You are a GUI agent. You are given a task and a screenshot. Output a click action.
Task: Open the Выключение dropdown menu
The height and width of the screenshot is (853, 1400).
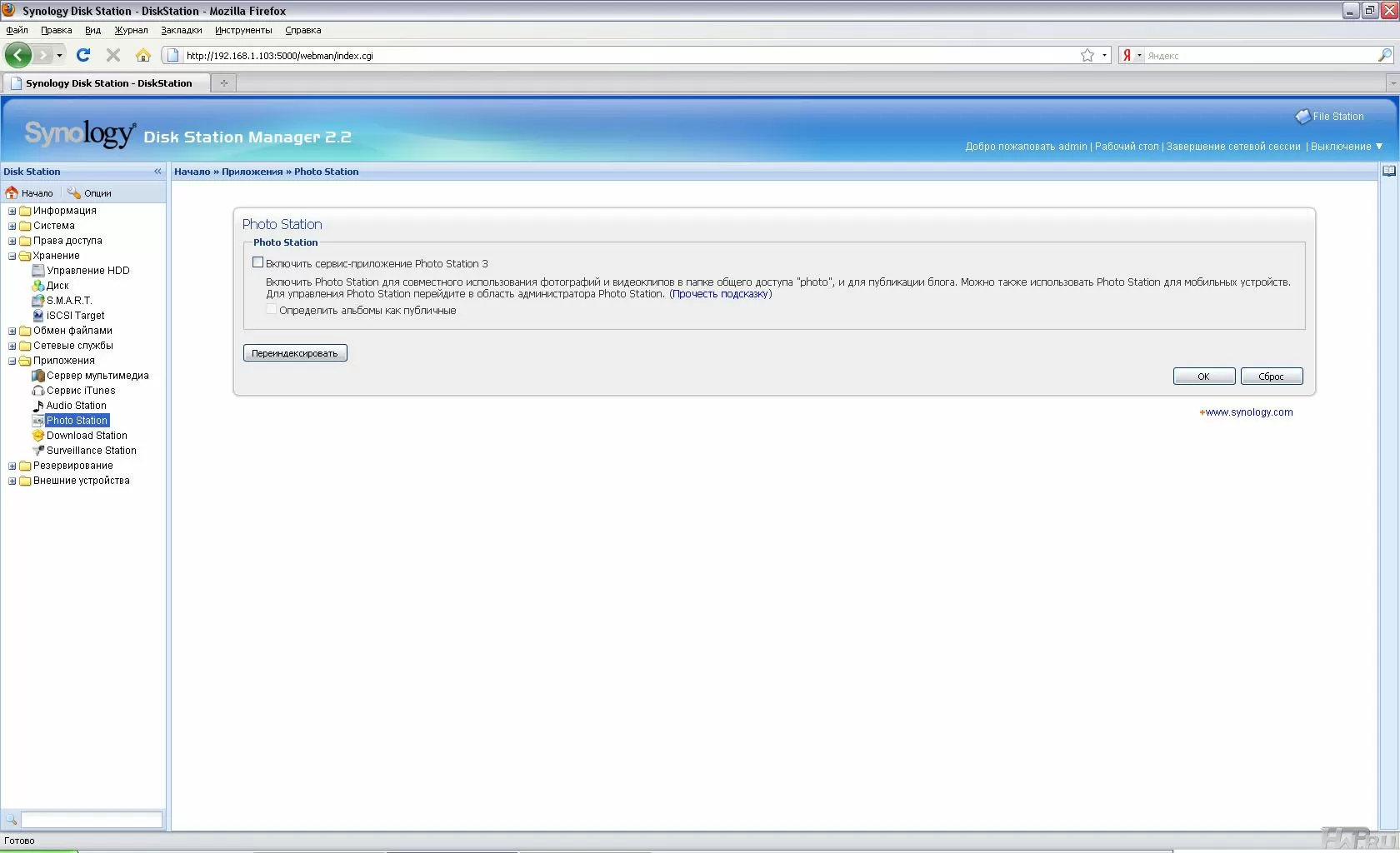(1346, 147)
